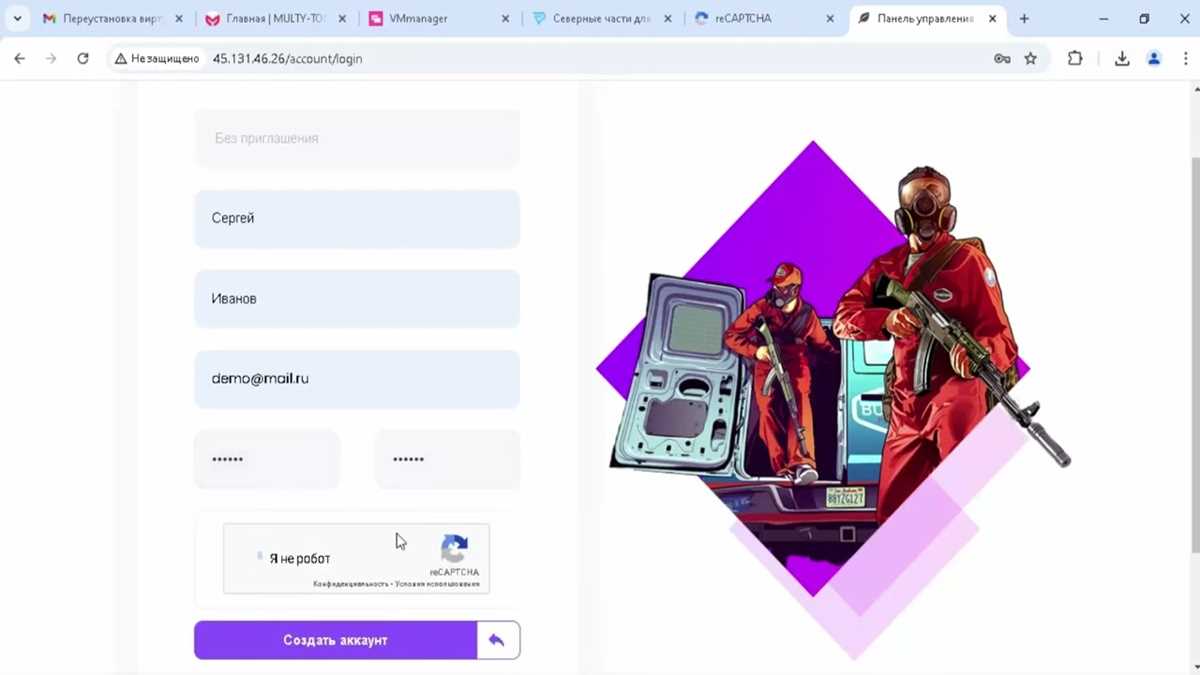
Task: Open the tab search dropdown arrow
Action: (17, 19)
